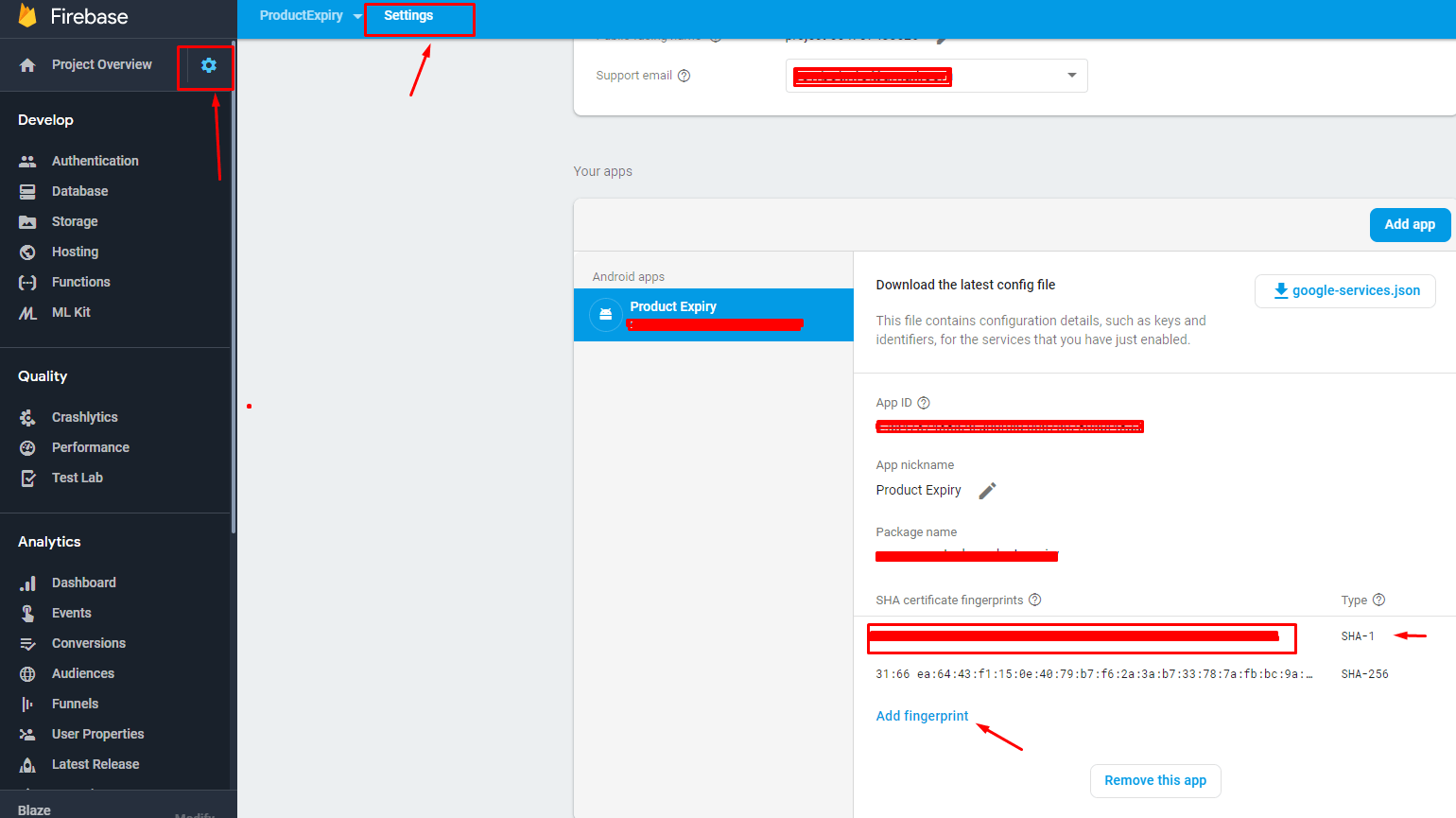Open Crashlytics in the Quality section
Image resolution: width=1456 pixels, height=818 pixels.
(x=84, y=417)
